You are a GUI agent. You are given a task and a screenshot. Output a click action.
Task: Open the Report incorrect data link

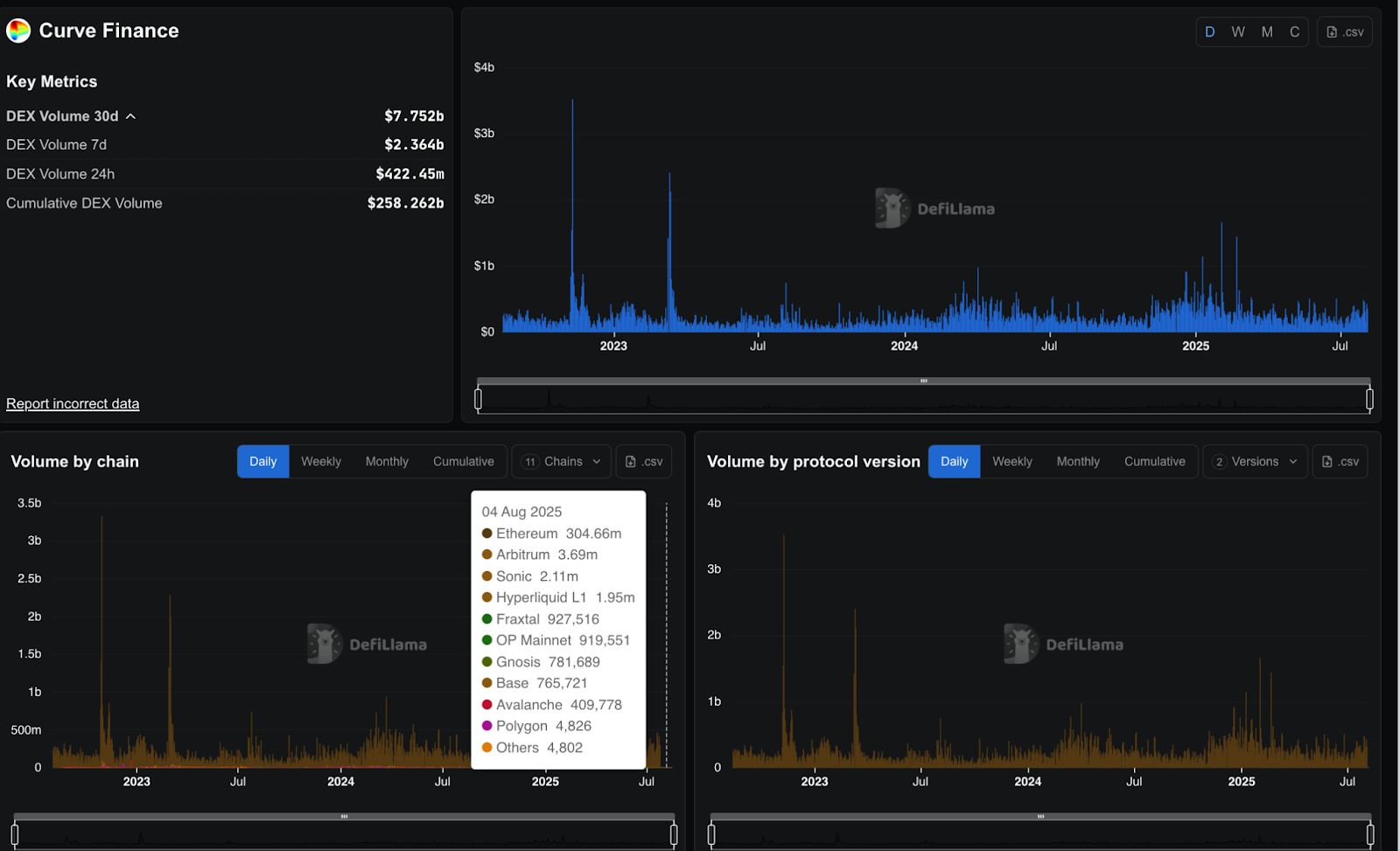73,403
